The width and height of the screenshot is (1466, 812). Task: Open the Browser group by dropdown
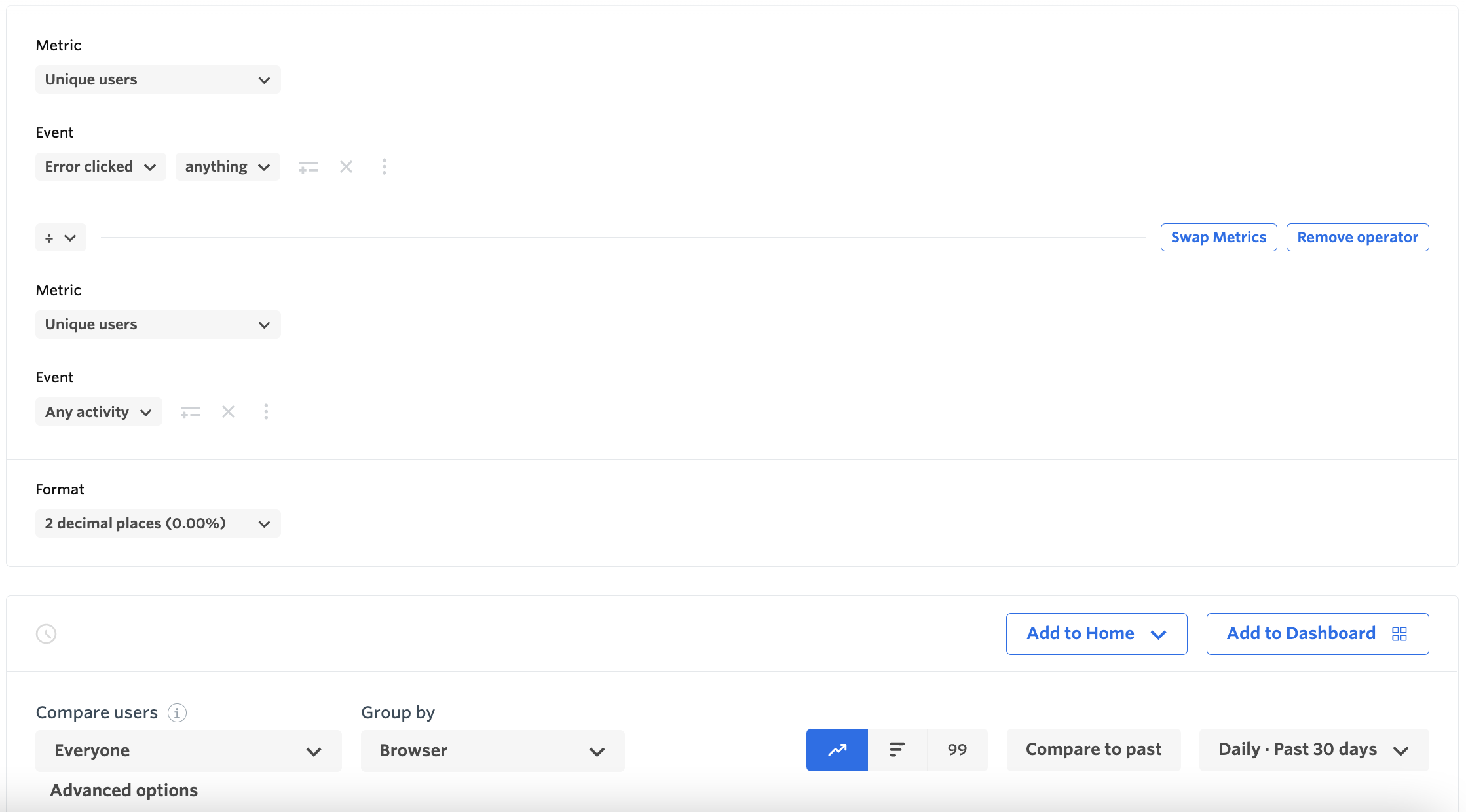point(493,750)
